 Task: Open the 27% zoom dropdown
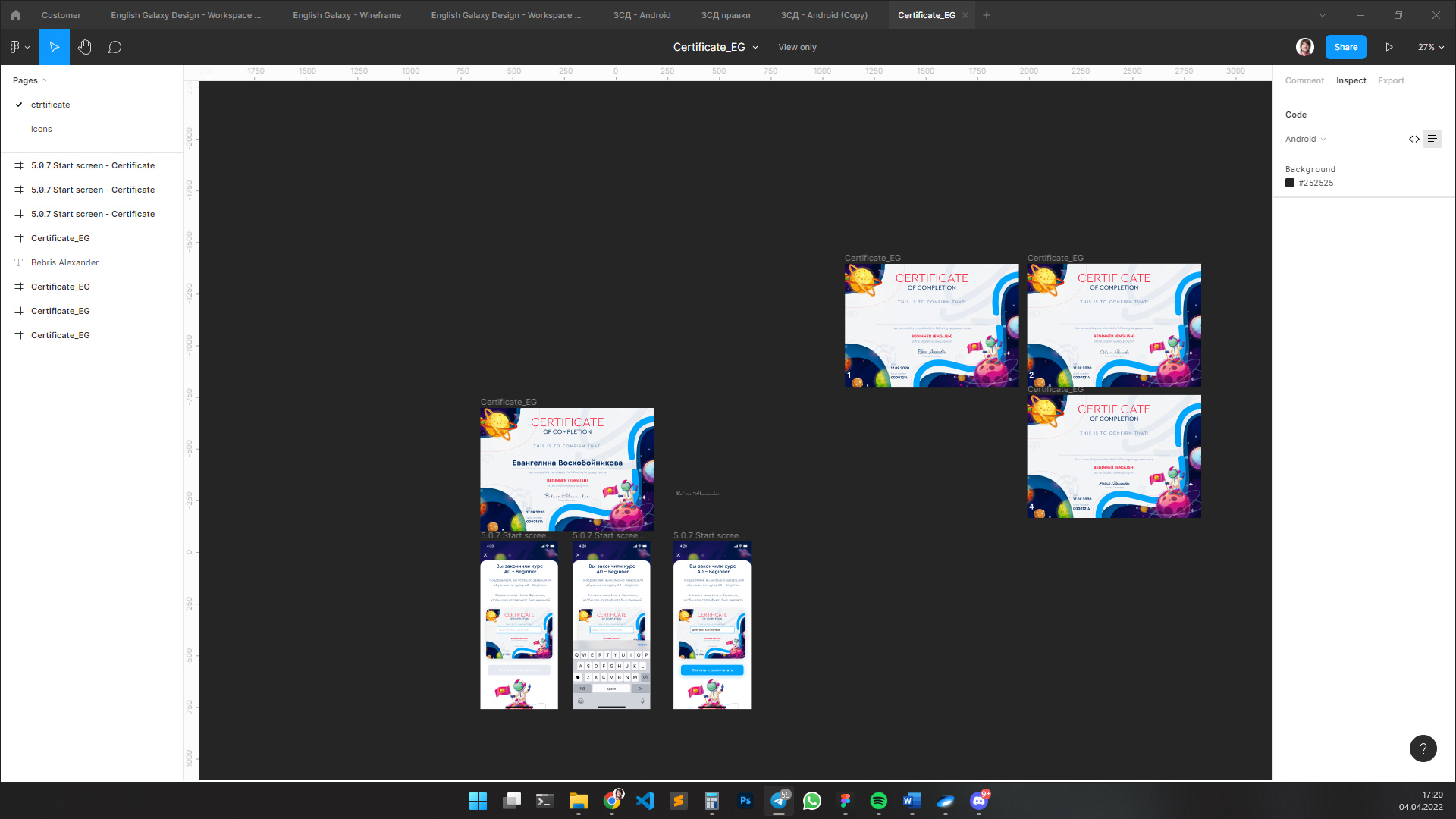1430,47
